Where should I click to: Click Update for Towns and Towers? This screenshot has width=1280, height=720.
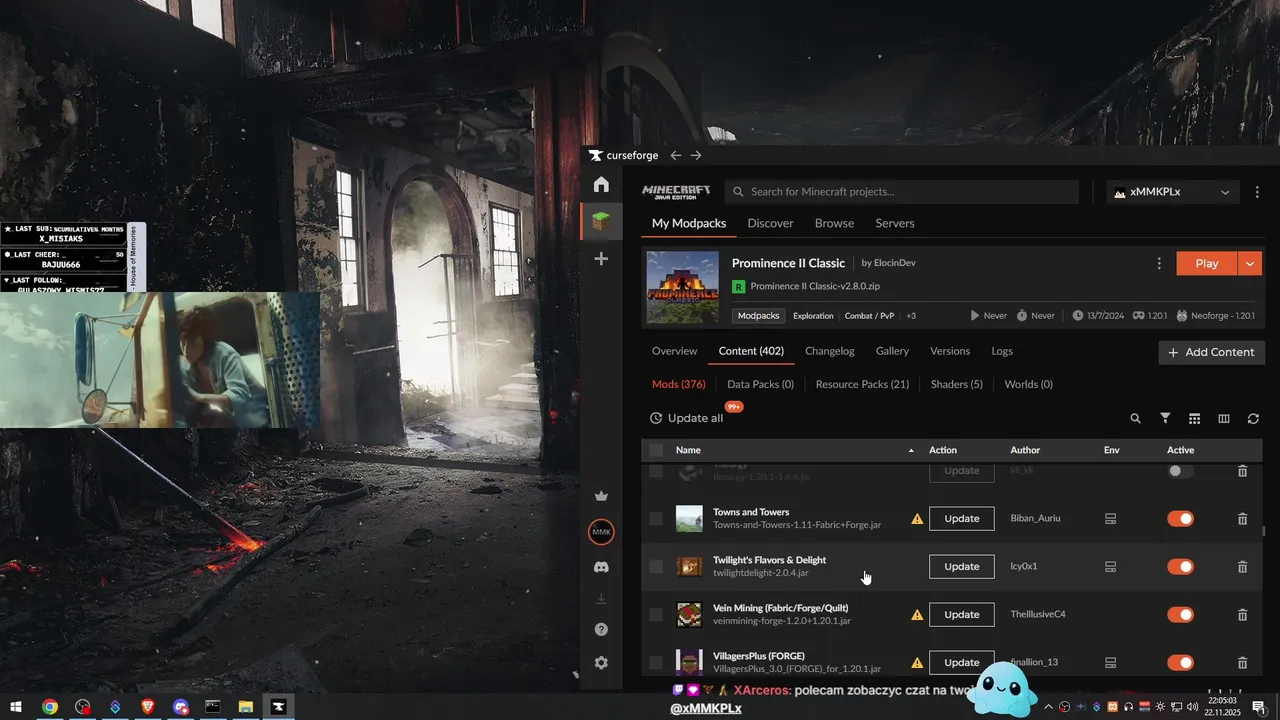pos(962,519)
